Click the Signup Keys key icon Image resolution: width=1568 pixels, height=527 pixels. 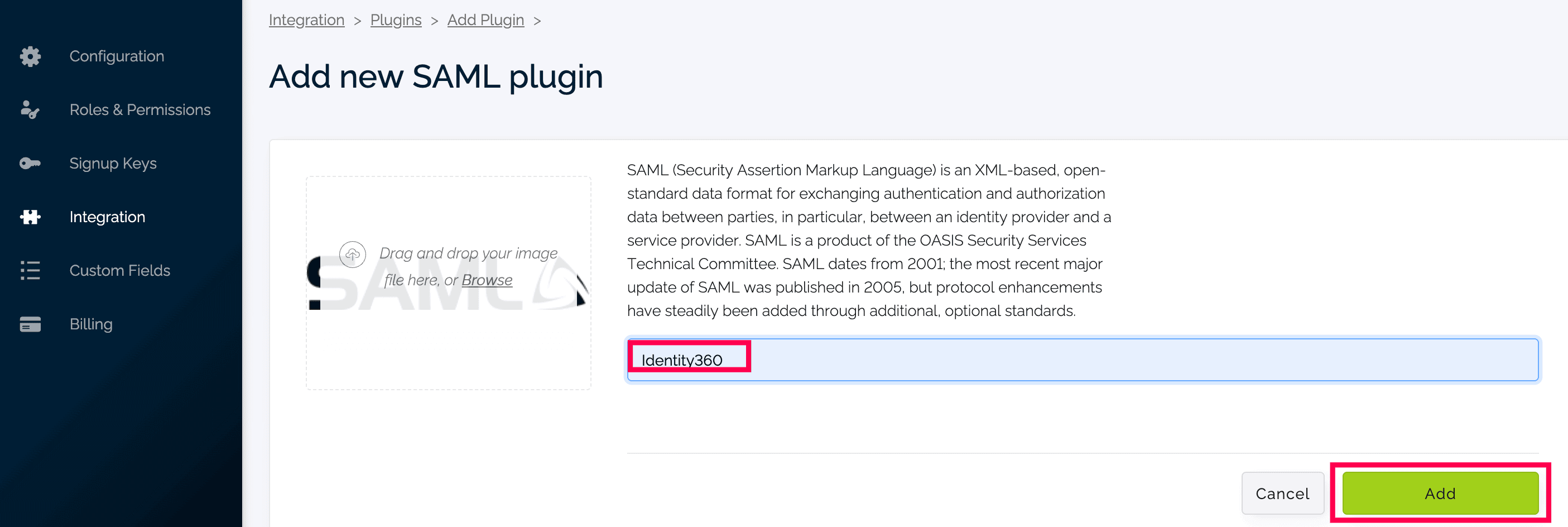click(30, 163)
